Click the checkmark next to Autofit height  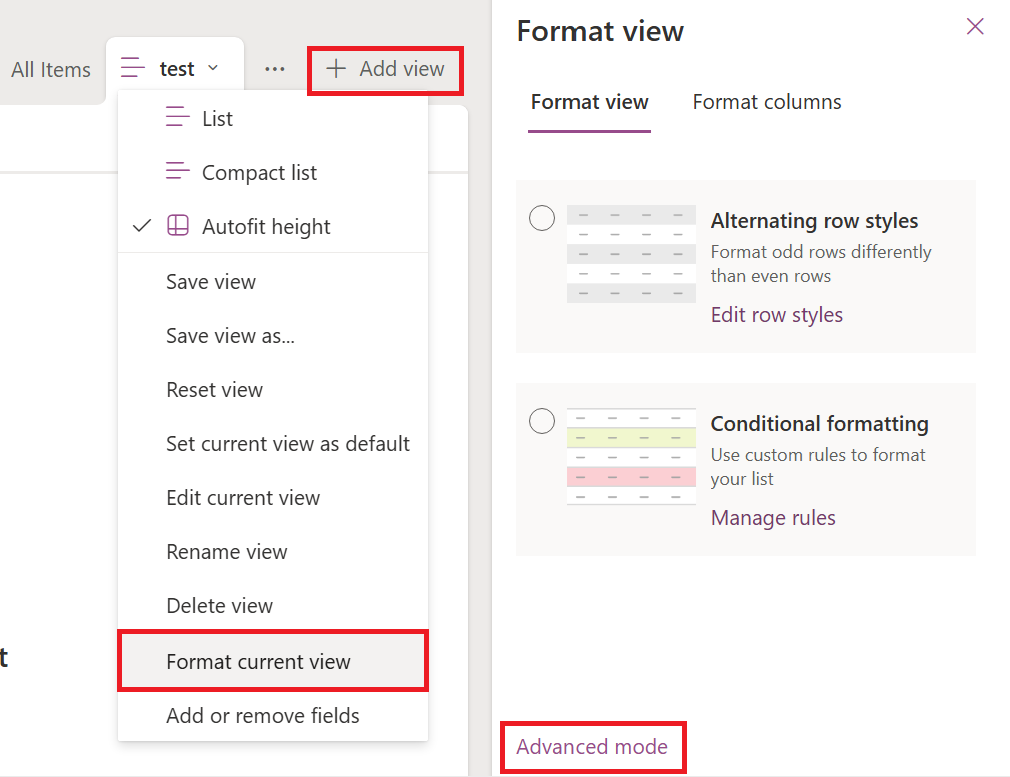(143, 226)
